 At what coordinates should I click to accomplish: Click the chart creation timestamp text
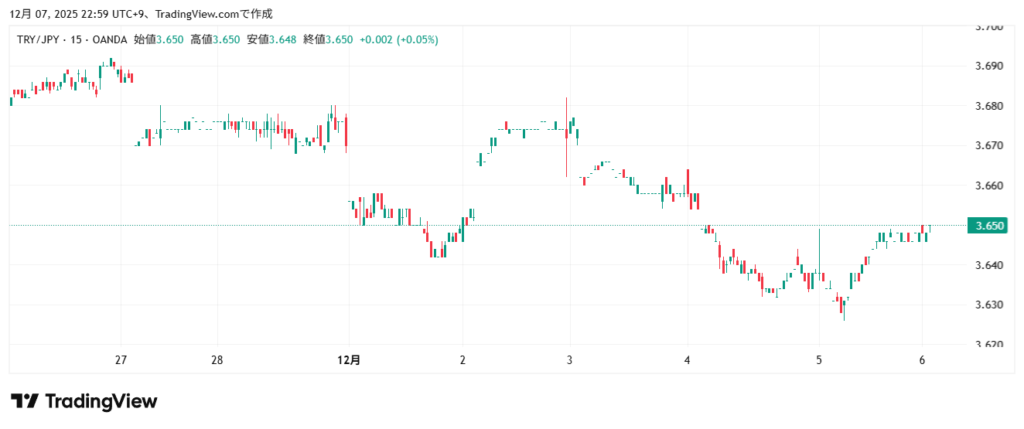pos(140,14)
